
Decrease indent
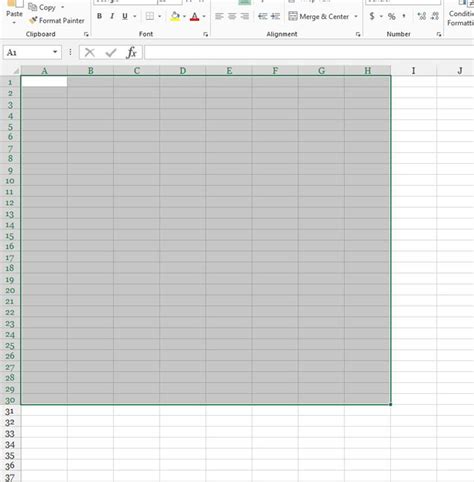[263, 16]
